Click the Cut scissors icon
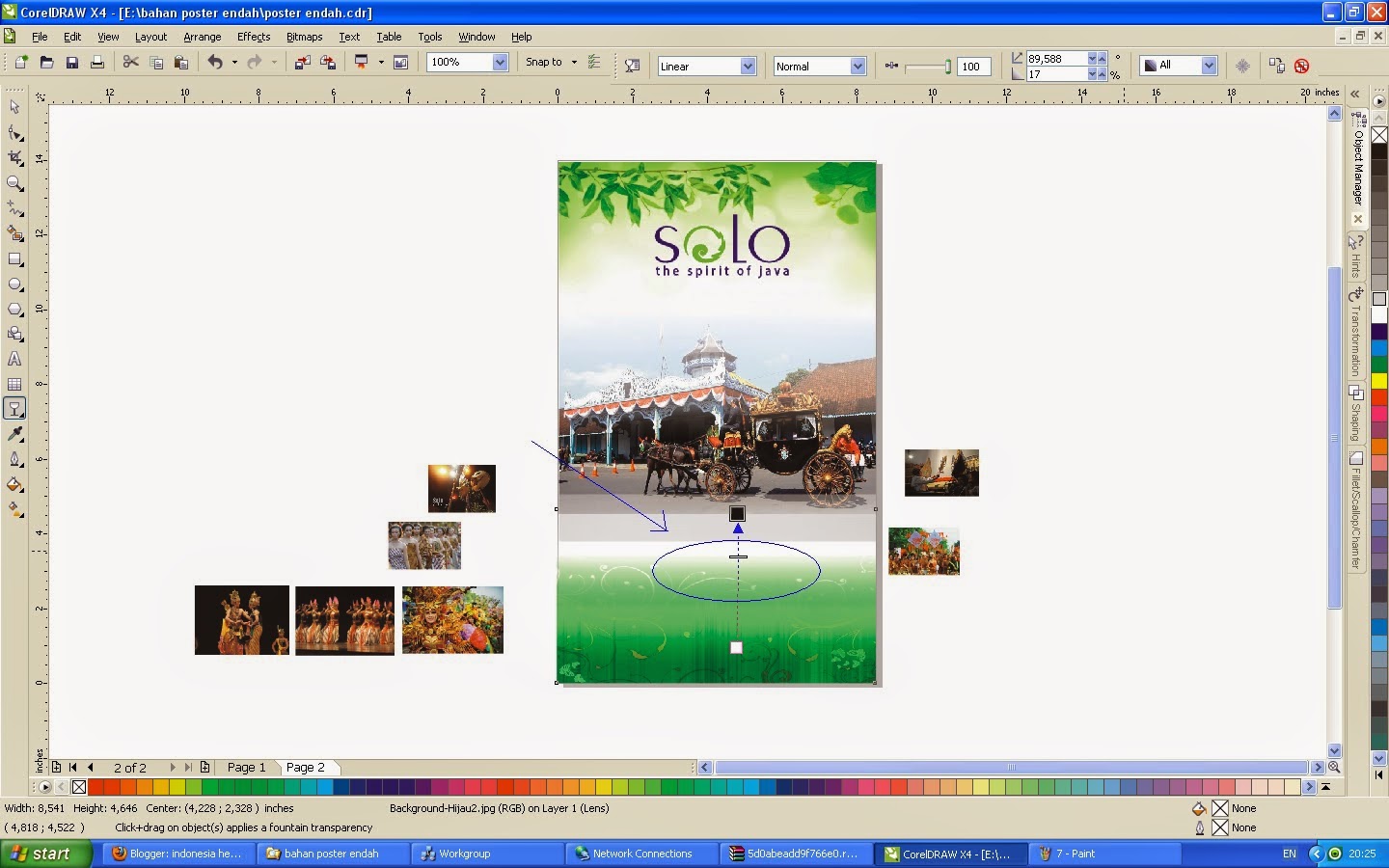 pyautogui.click(x=130, y=63)
